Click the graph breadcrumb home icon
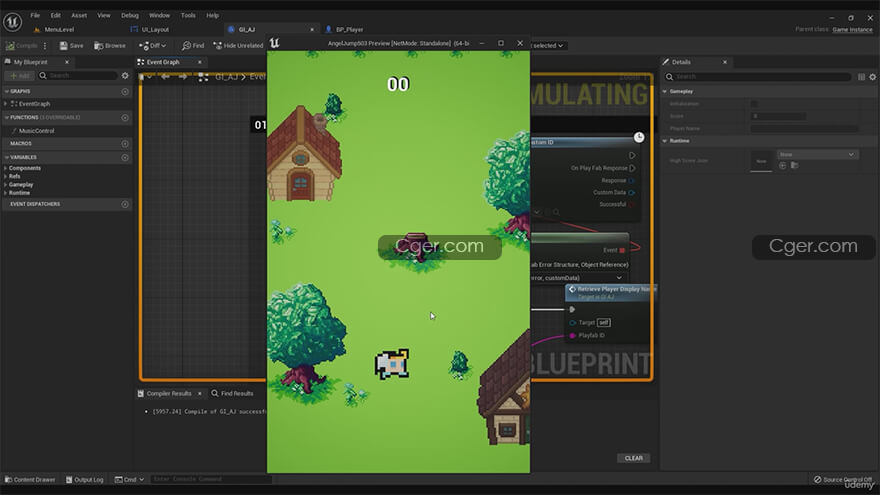Screen dimensions: 880x495 [x=203, y=77]
